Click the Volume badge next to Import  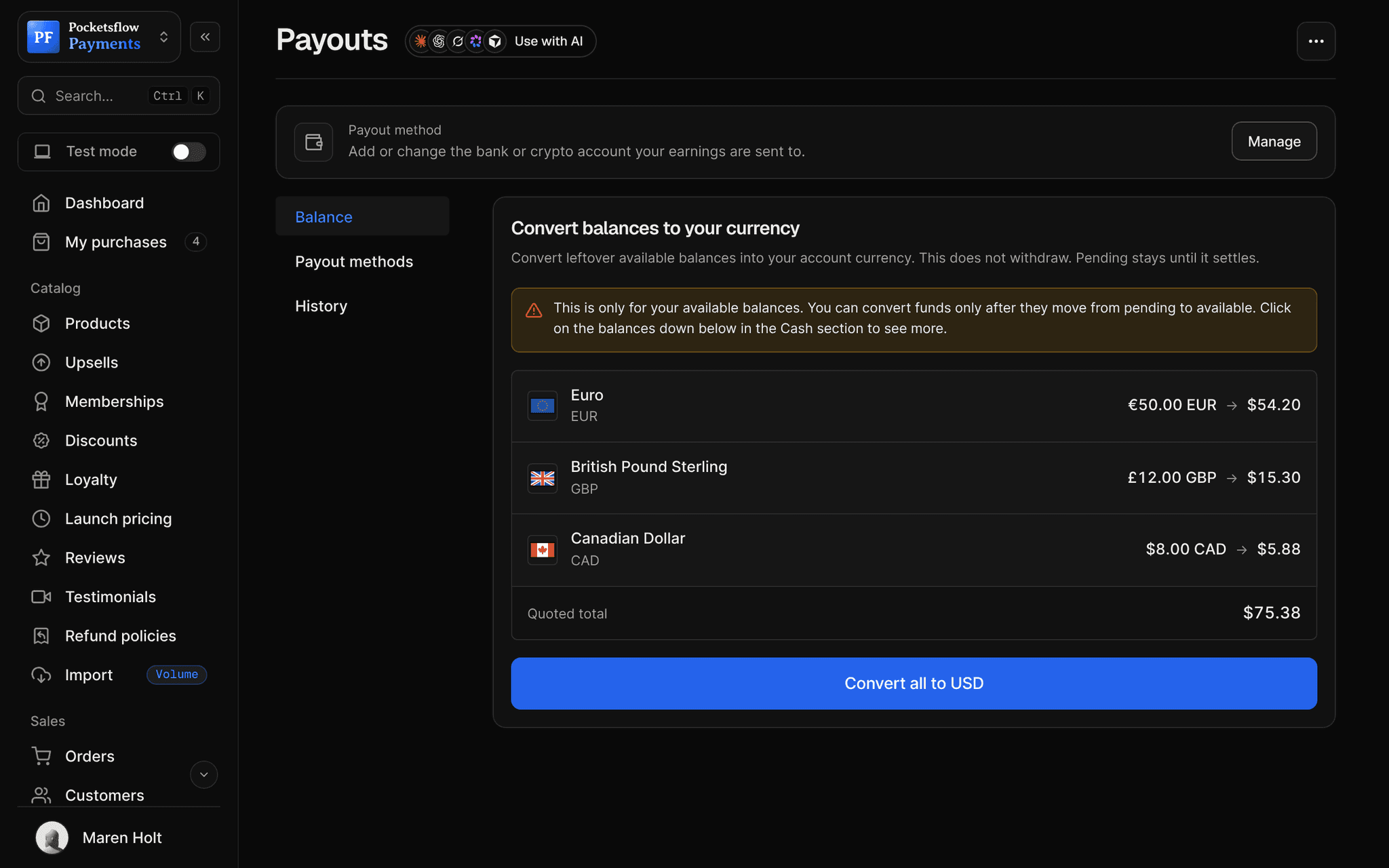tap(177, 675)
